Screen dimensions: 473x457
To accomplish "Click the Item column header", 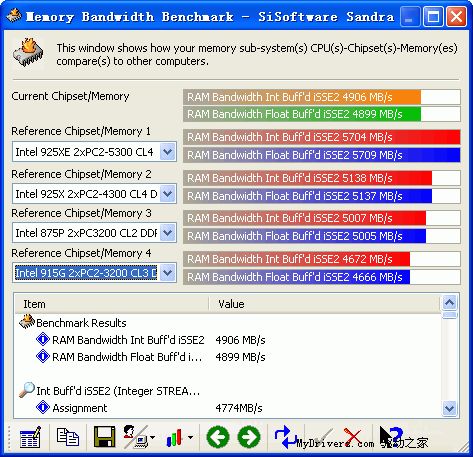I will pyautogui.click(x=112, y=304).
